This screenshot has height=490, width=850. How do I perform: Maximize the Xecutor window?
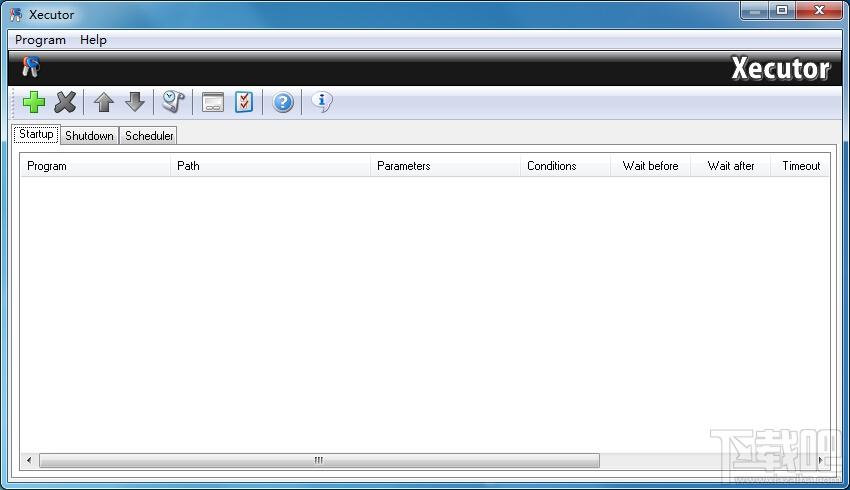pos(782,10)
